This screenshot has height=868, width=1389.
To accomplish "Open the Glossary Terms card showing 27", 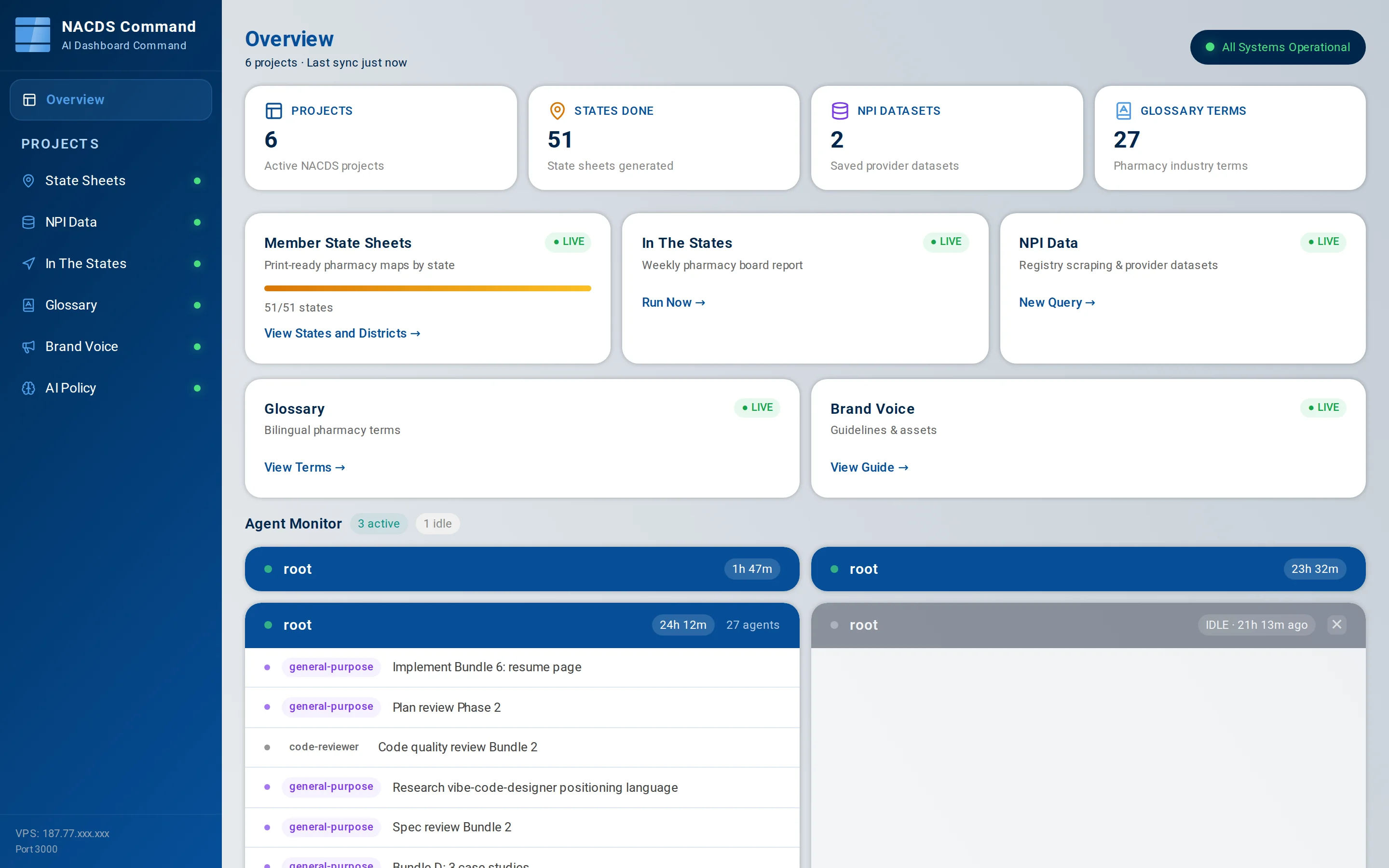I will click(1229, 138).
